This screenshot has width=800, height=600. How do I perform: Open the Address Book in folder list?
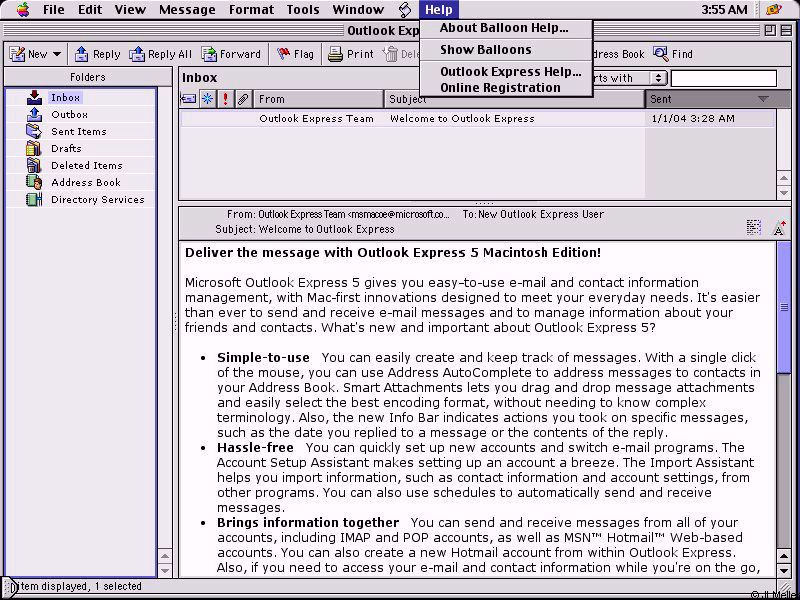[x=86, y=182]
